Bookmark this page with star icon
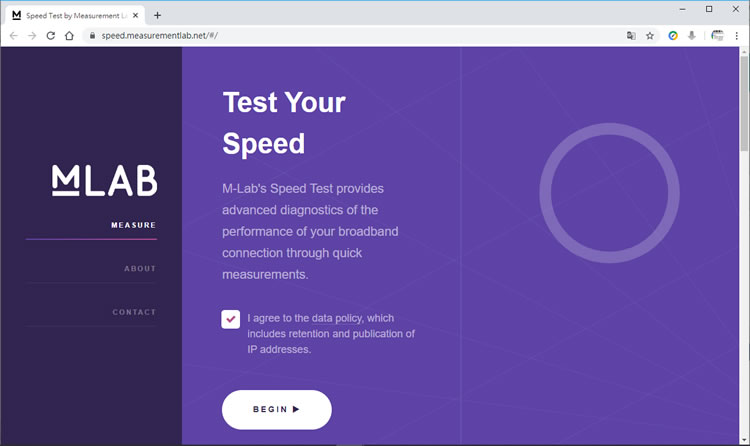The image size is (750, 446). 650,36
